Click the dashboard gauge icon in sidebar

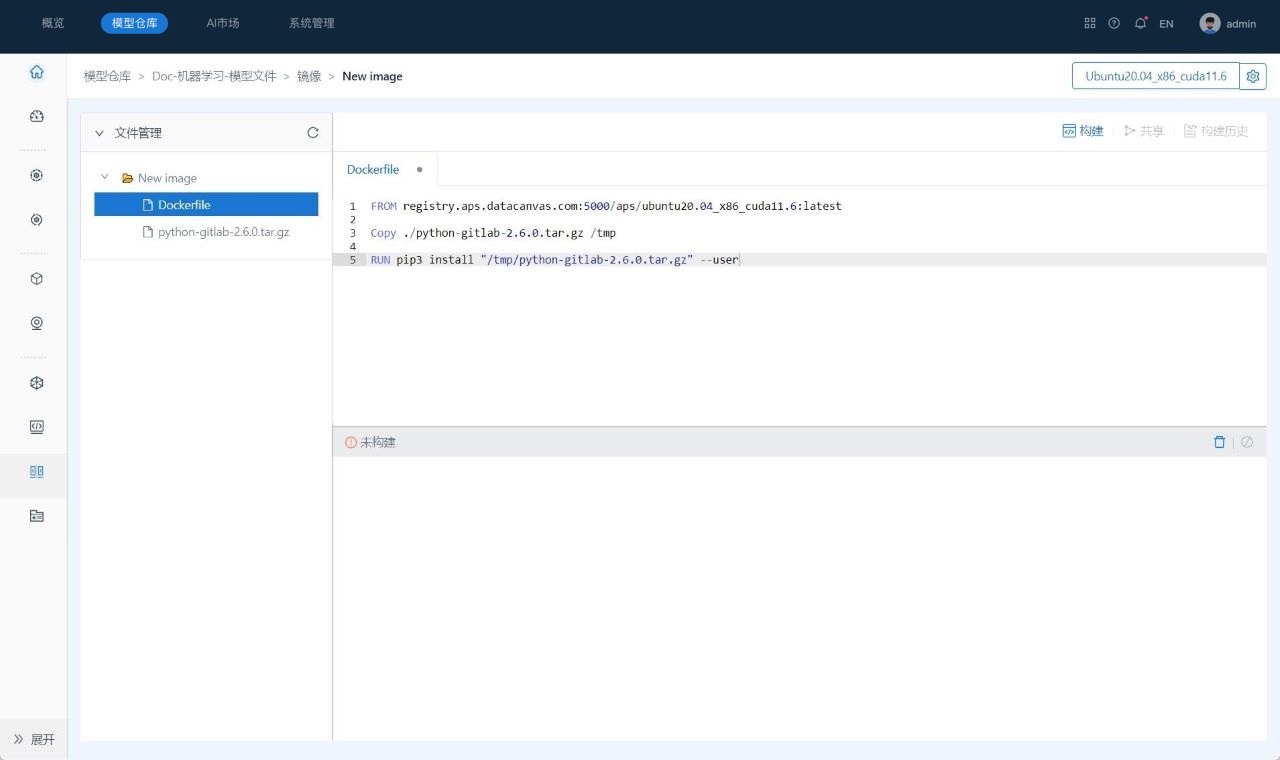[37, 116]
